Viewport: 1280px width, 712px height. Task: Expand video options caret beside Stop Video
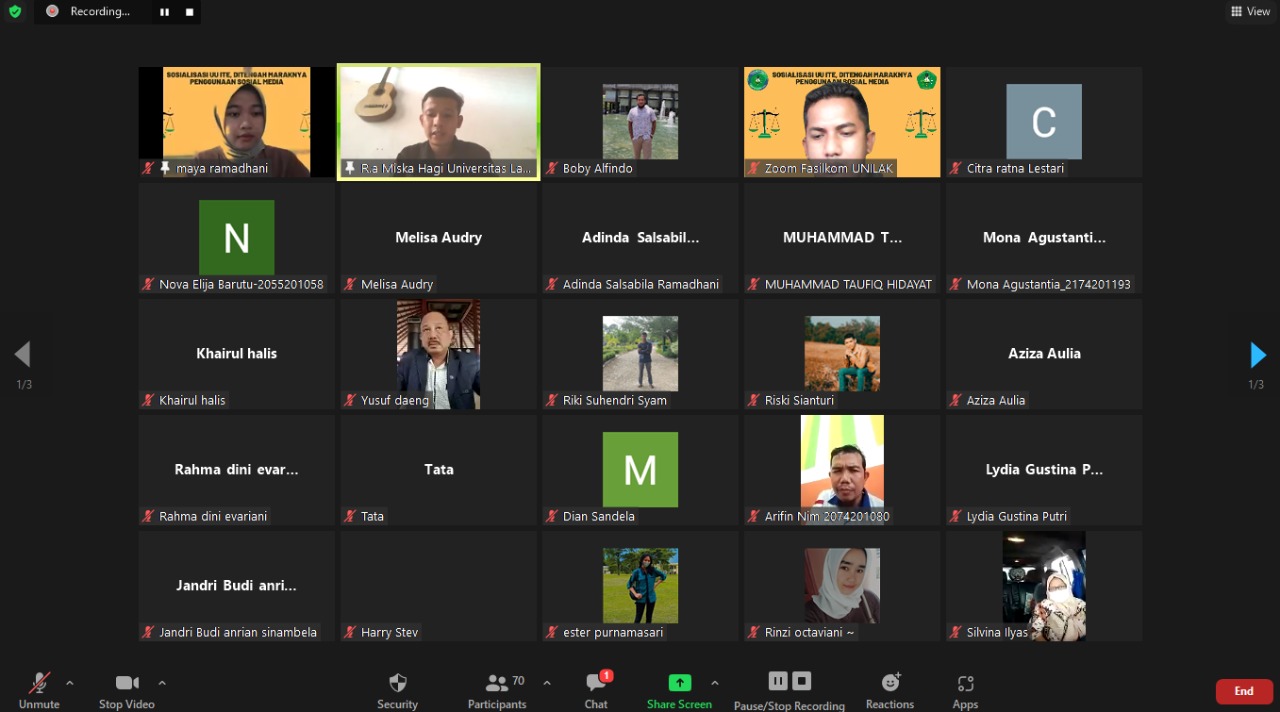click(x=162, y=683)
